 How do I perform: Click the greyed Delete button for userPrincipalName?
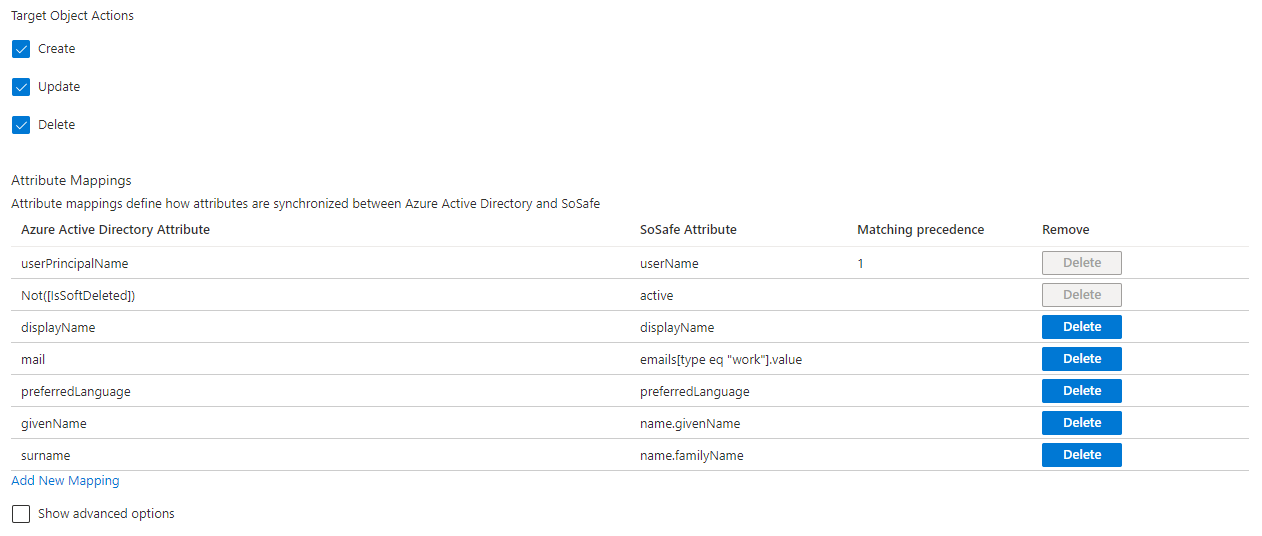[1081, 263]
